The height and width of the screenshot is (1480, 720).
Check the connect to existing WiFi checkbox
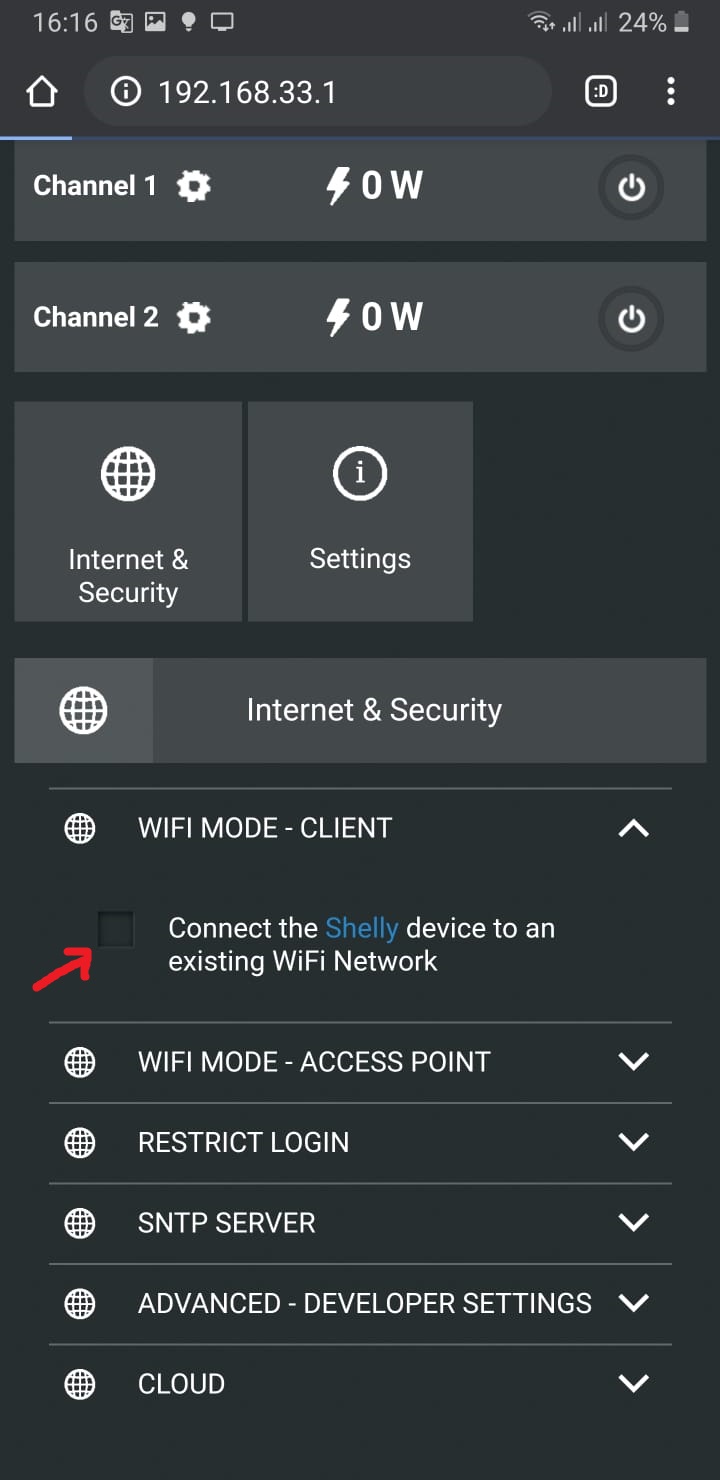click(x=116, y=930)
